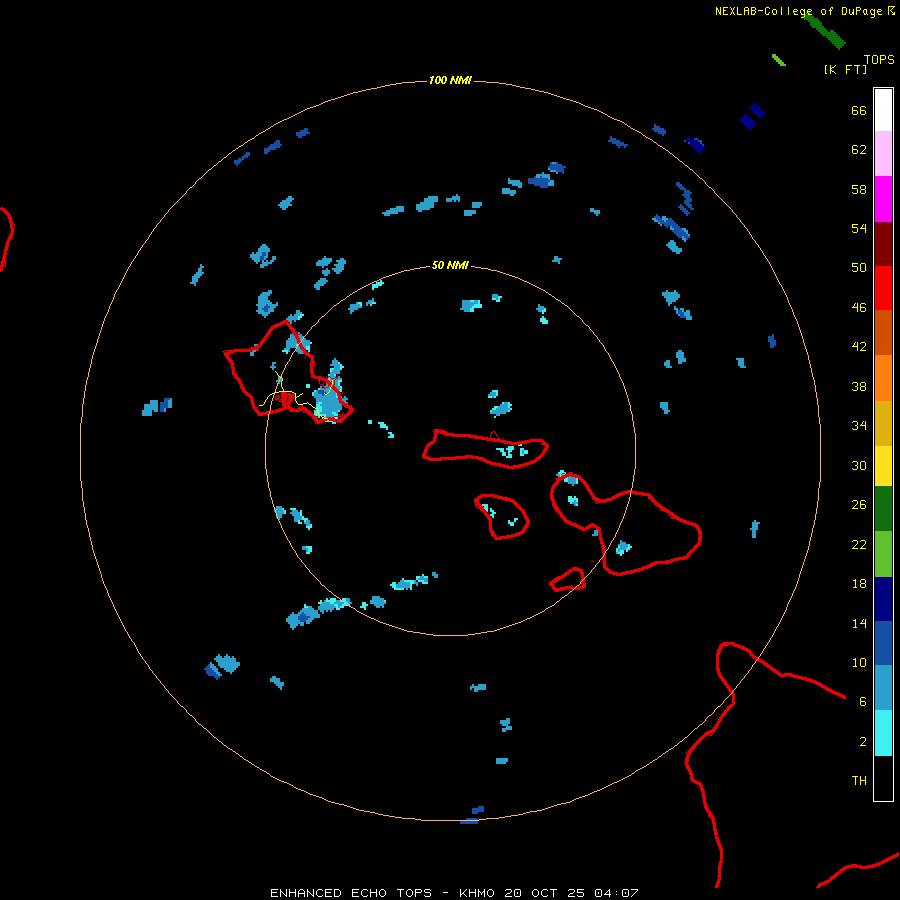The height and width of the screenshot is (900, 900).
Task: Click the 100 NMI range ring label
Action: tap(451, 80)
